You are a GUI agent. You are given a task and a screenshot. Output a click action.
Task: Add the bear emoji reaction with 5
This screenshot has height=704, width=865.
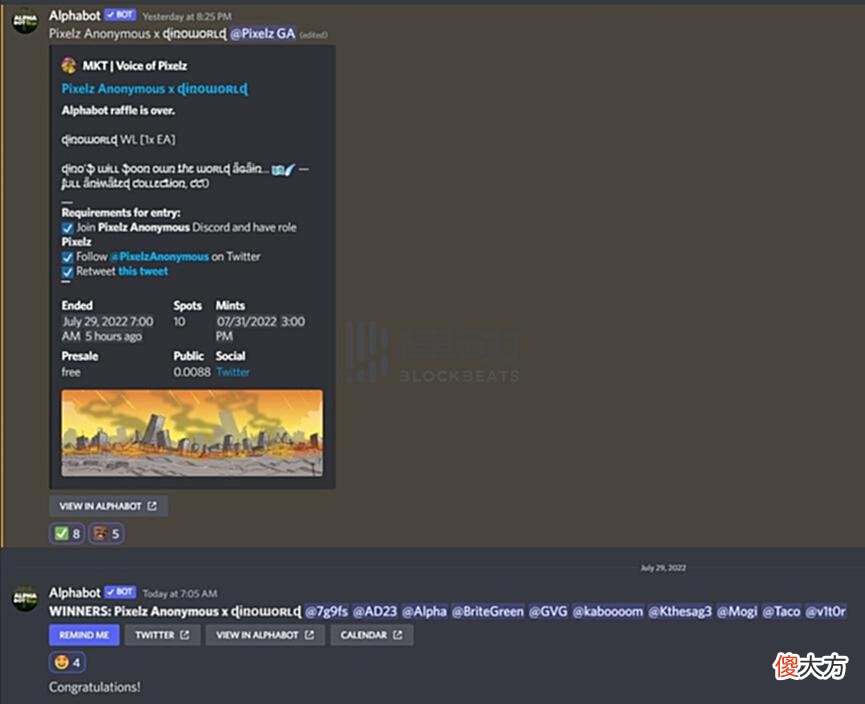106,534
